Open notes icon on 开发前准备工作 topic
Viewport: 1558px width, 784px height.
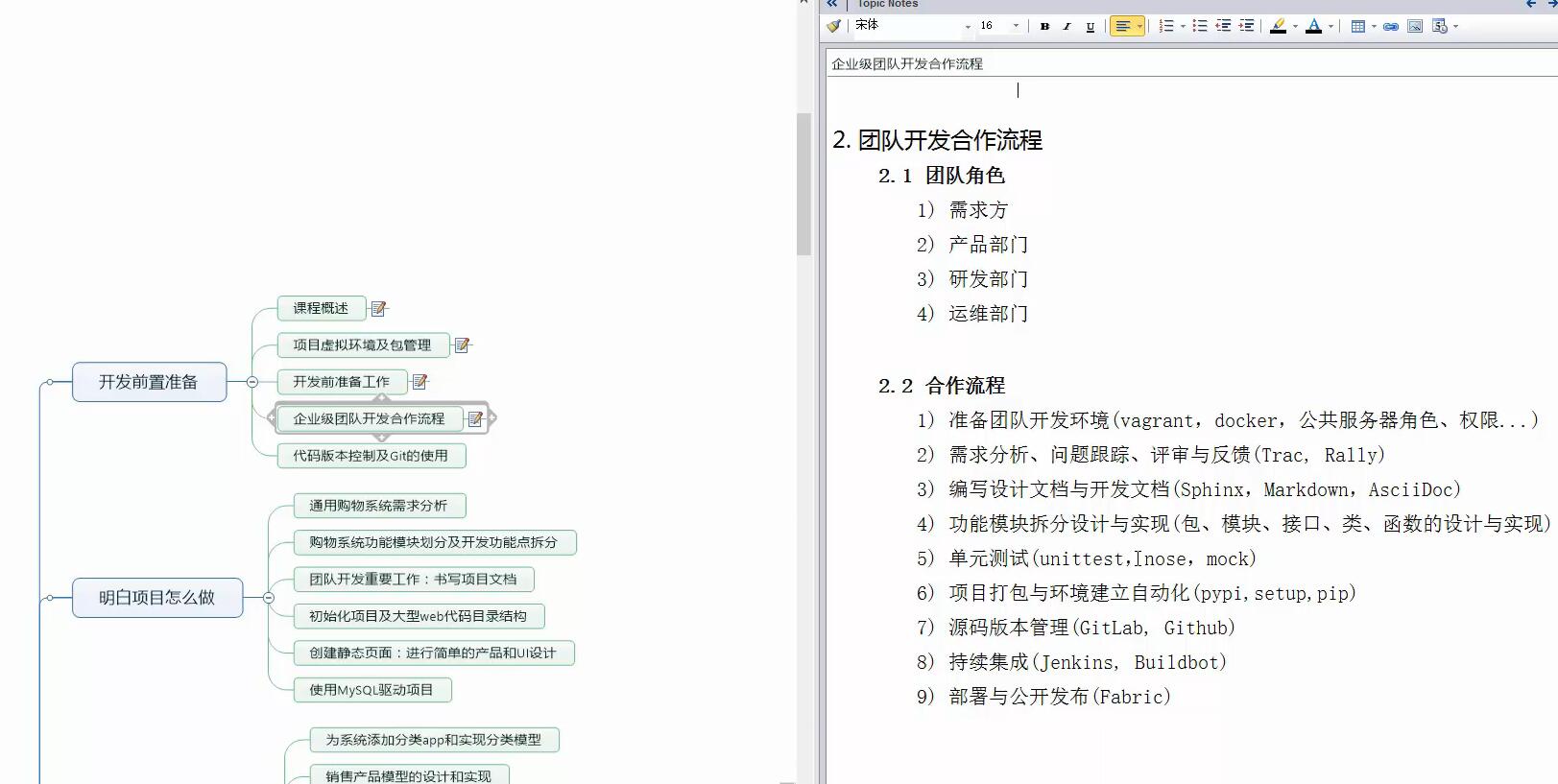coord(419,381)
